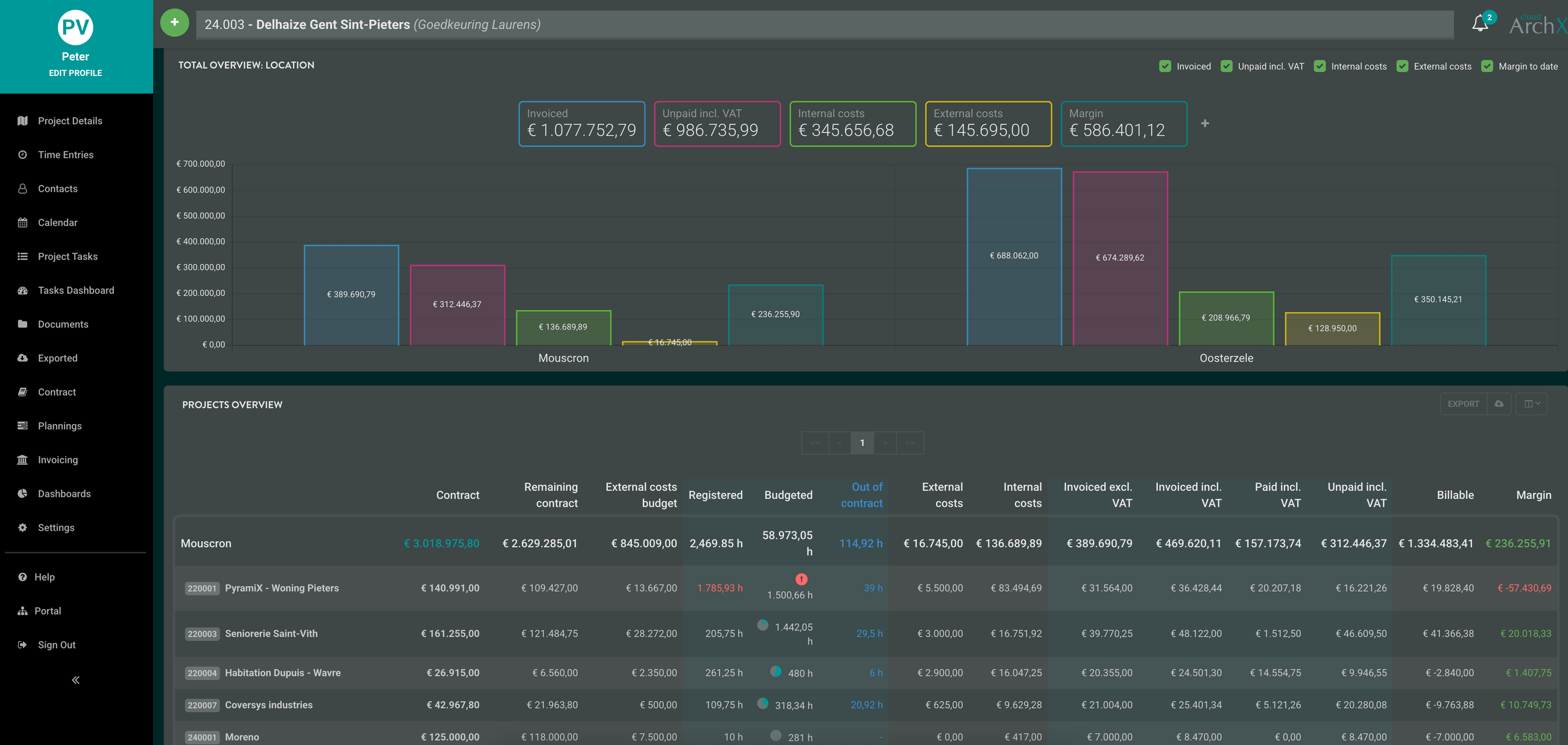The width and height of the screenshot is (1568, 745).
Task: Expand the Mouscron group row
Action: tap(206, 543)
